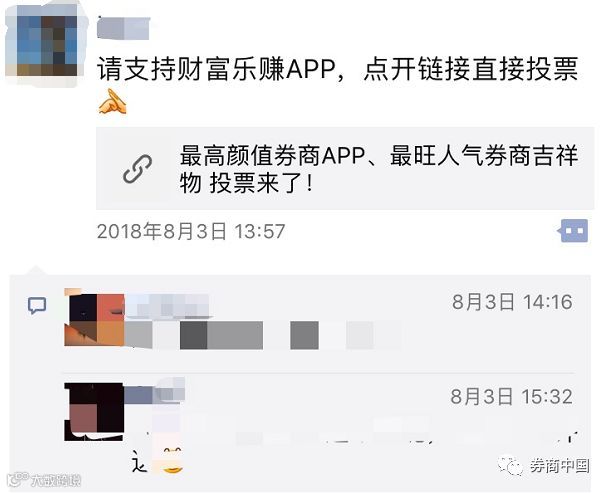Tap link title 最高颜值券商APP text
Image resolution: width=609 pixels, height=493 pixels.
(x=272, y=156)
